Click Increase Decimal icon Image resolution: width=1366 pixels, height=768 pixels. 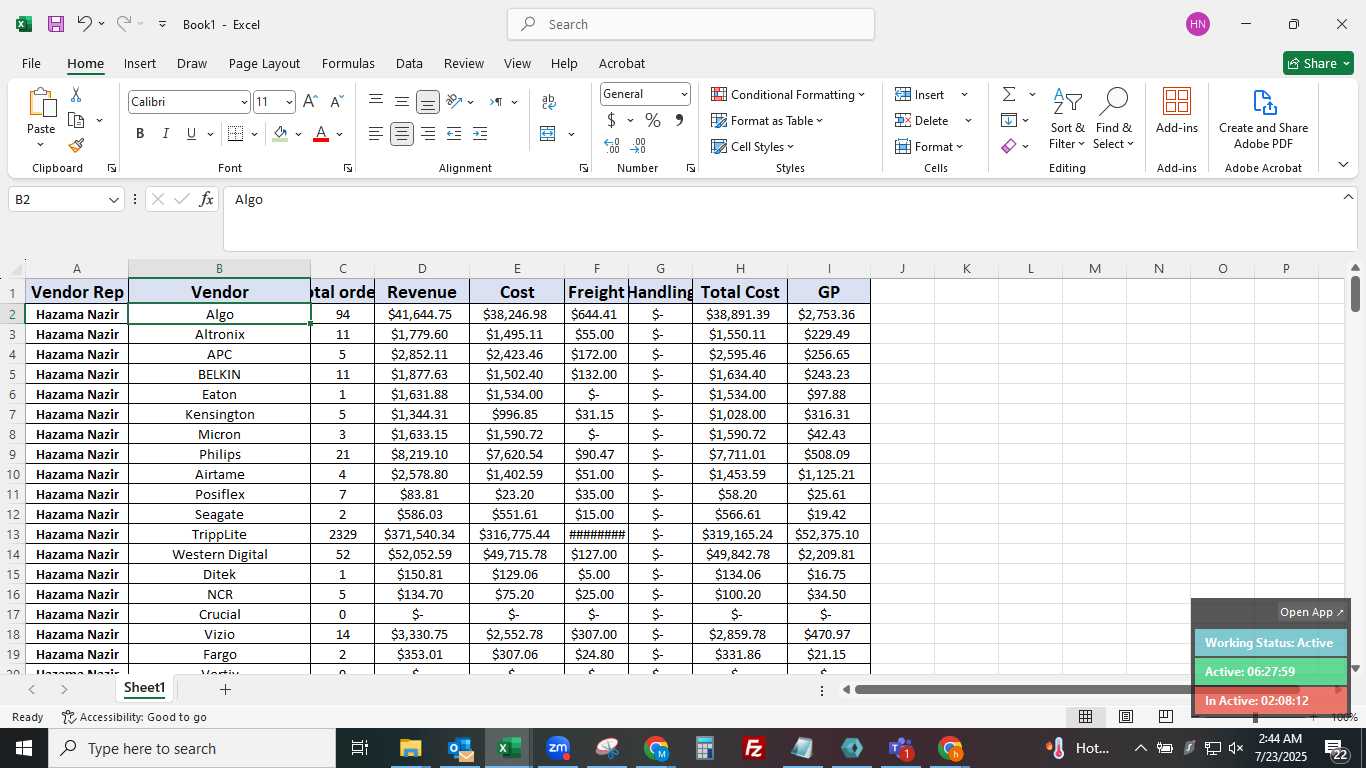612,146
